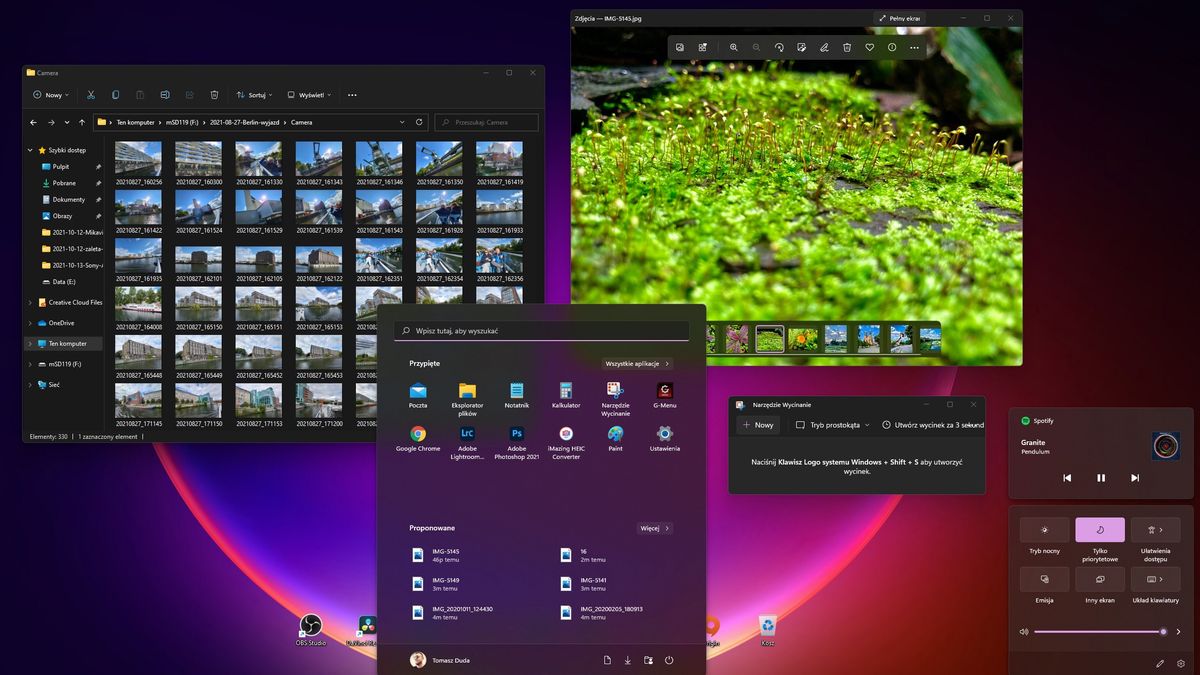Image resolution: width=1200 pixels, height=675 pixels.
Task: Click the Copy icon in Explorer toolbar
Action: 115,95
